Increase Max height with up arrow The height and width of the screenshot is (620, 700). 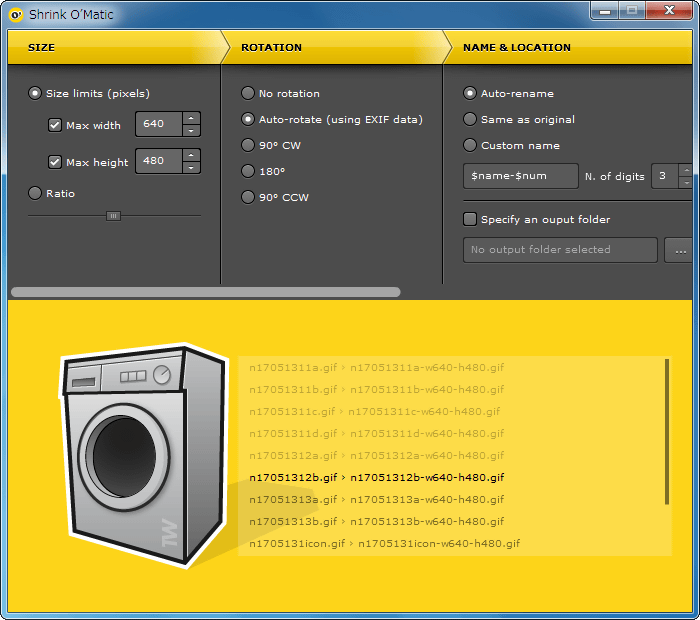pyautogui.click(x=191, y=155)
